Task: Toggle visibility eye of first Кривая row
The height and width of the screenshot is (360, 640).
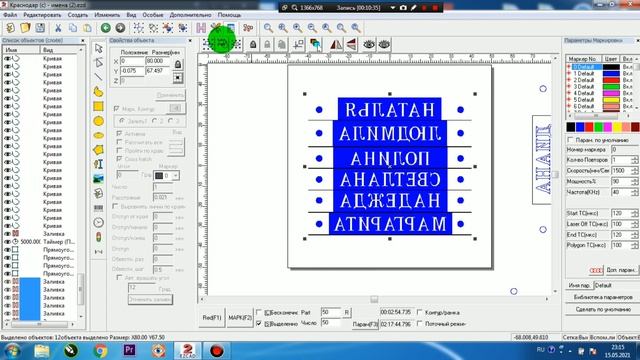Action: pyautogui.click(x=7, y=58)
